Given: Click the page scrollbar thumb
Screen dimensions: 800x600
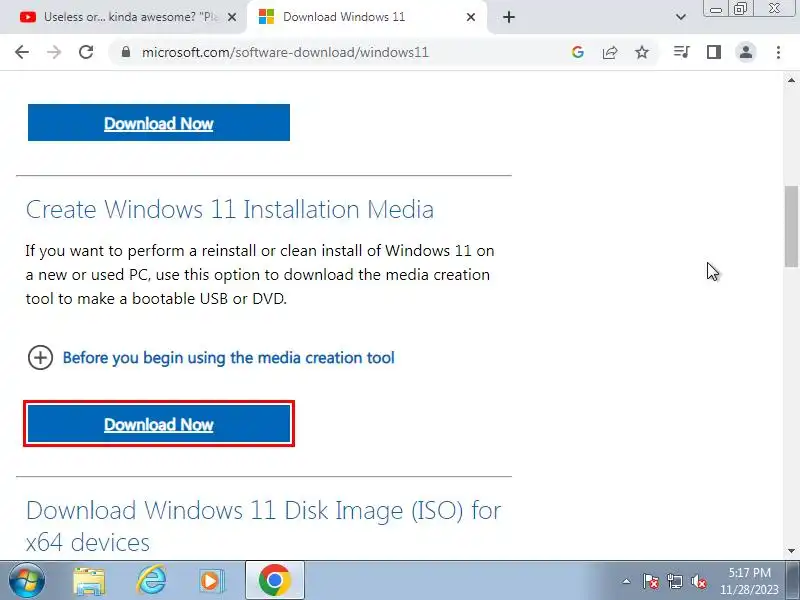Looking at the screenshot, I should pyautogui.click(x=791, y=226).
